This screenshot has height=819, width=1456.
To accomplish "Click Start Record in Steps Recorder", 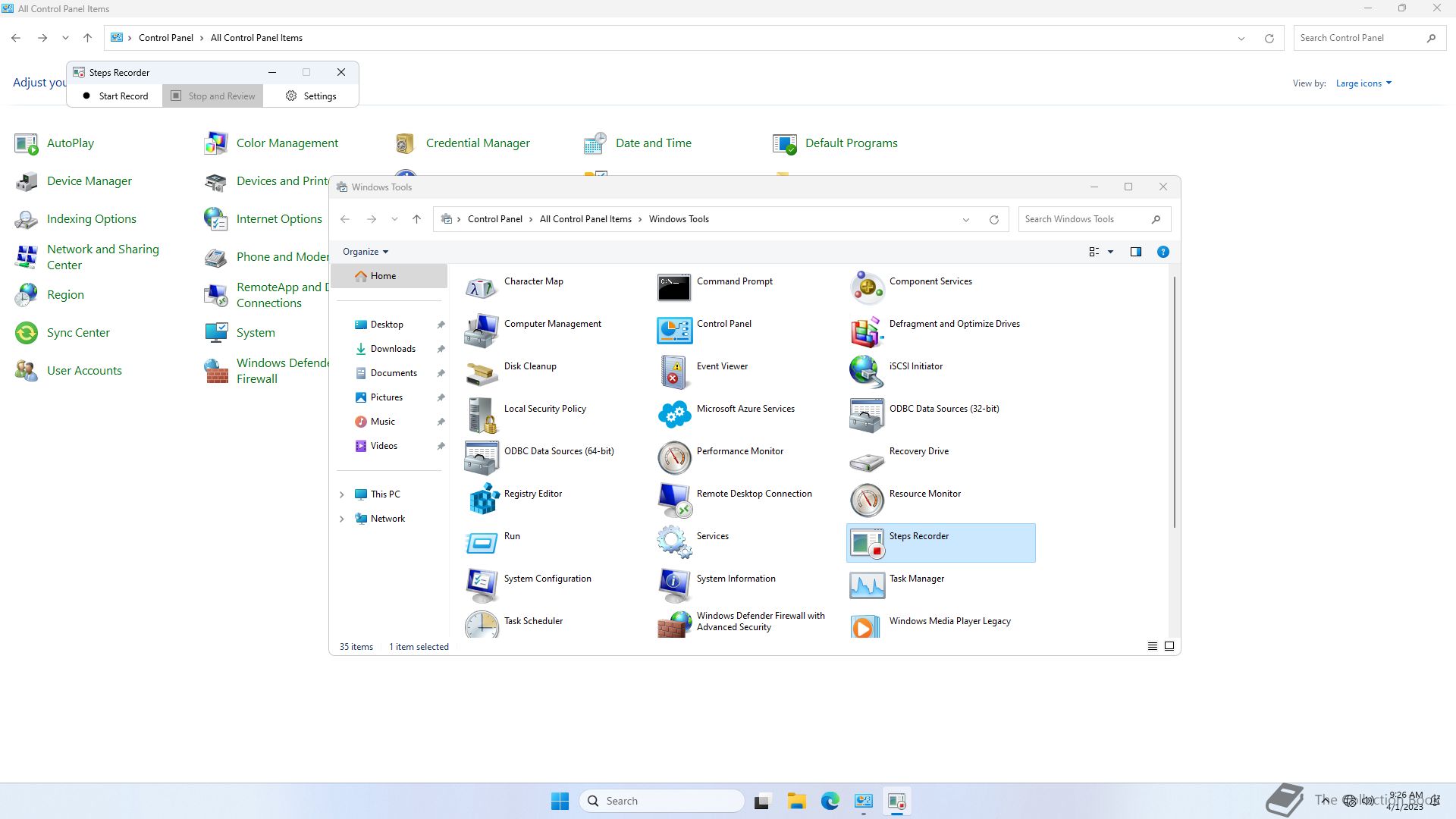I will (x=115, y=96).
